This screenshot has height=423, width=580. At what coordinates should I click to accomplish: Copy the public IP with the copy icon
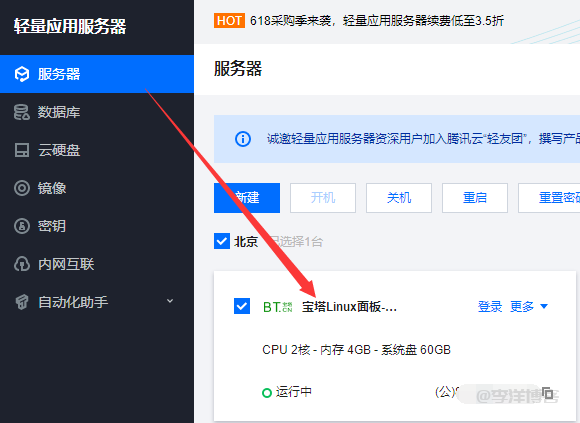(x=548, y=393)
